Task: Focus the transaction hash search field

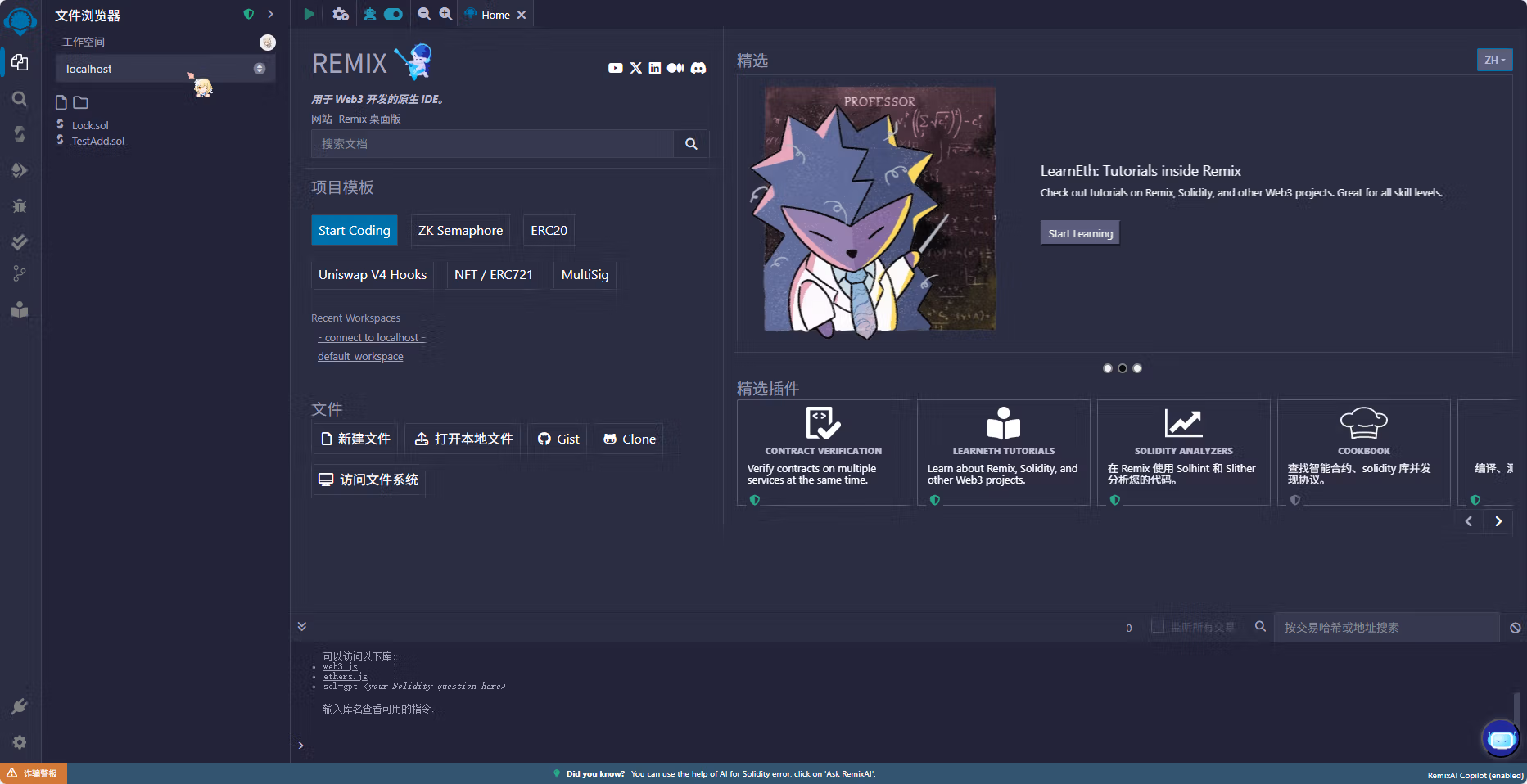Action: pyautogui.click(x=1386, y=628)
